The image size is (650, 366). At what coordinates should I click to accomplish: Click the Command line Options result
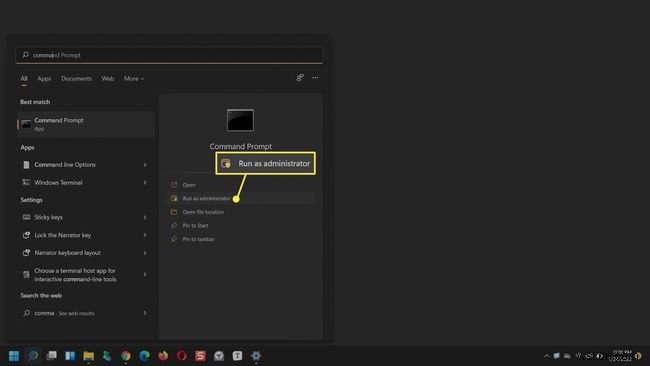(86, 165)
